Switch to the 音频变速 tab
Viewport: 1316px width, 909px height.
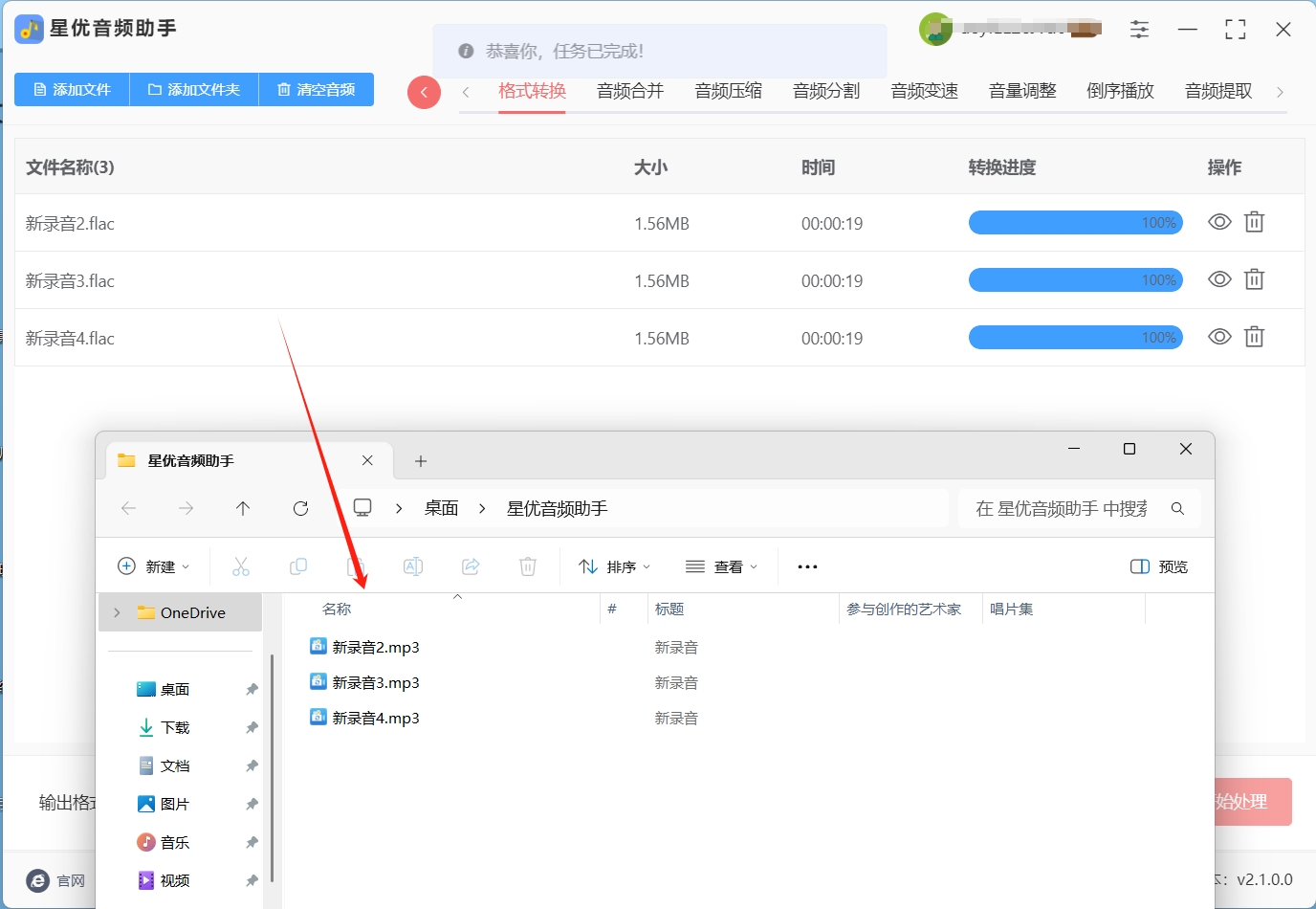924,91
